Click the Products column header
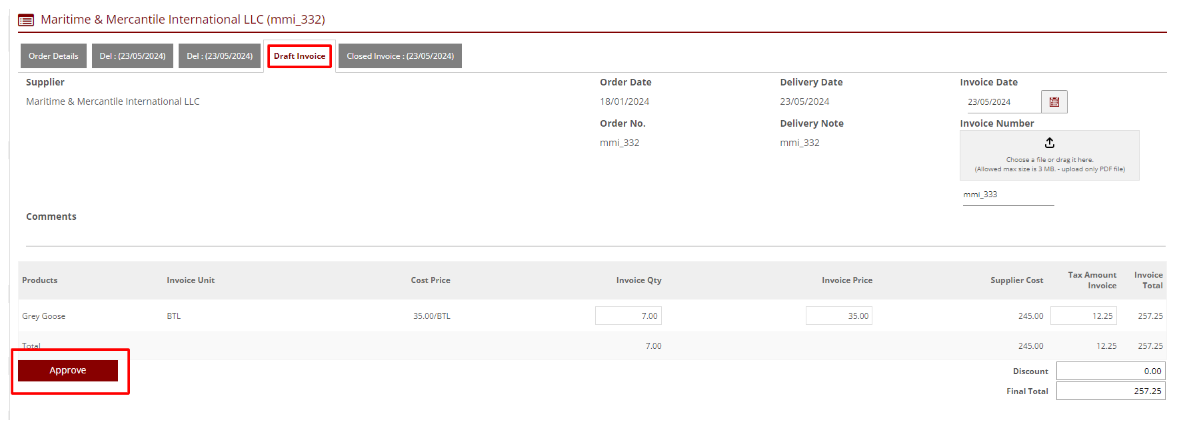Image resolution: width=1190 pixels, height=425 pixels. click(40, 280)
